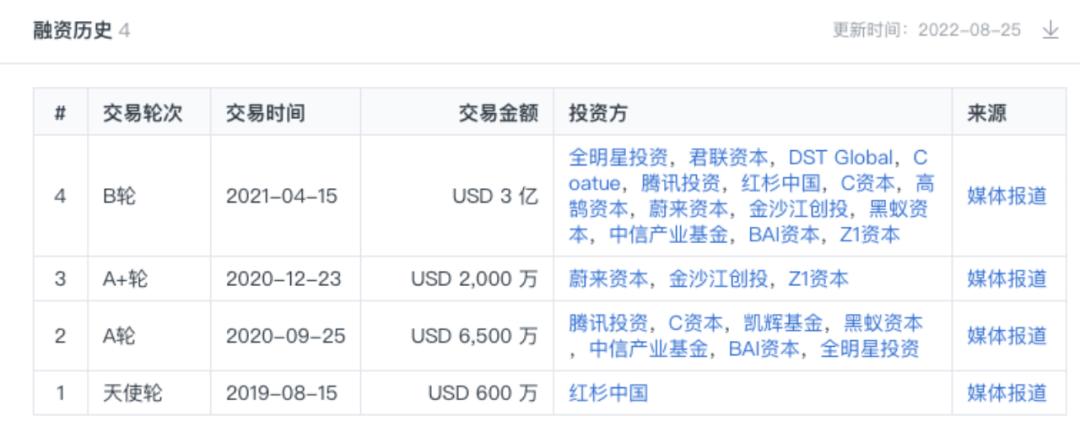Screen dimensions: 1080x427
Task: Open 腾讯投资 link in the A轮 row
Action: pos(608,323)
